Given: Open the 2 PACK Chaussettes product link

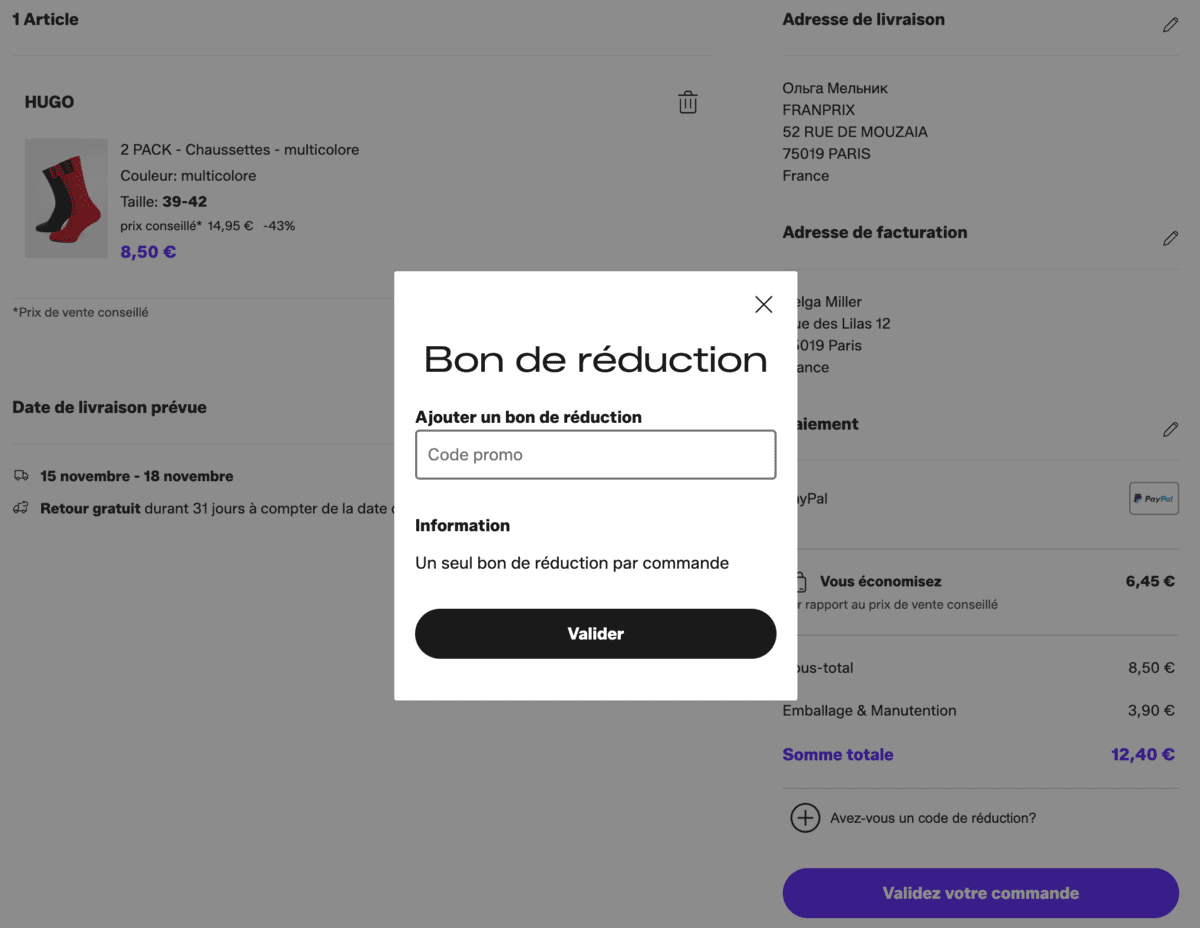Looking at the screenshot, I should click(239, 149).
